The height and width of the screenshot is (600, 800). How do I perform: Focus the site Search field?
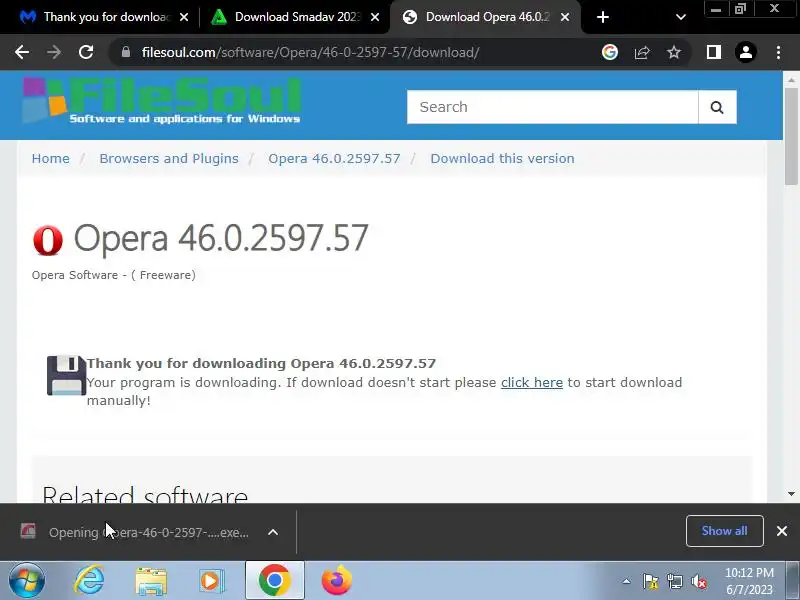pyautogui.click(x=553, y=107)
